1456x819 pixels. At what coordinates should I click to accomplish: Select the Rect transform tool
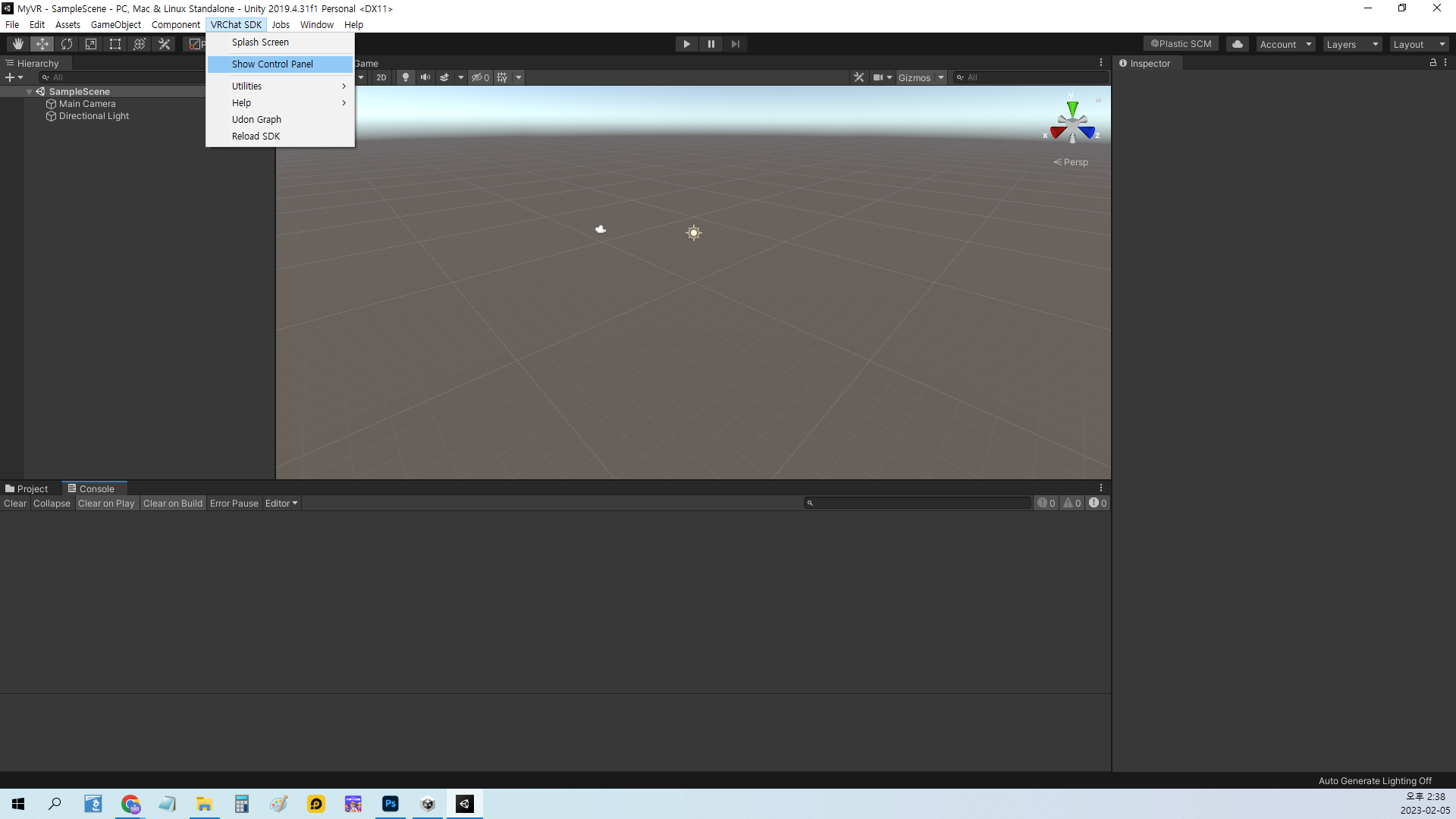(115, 44)
